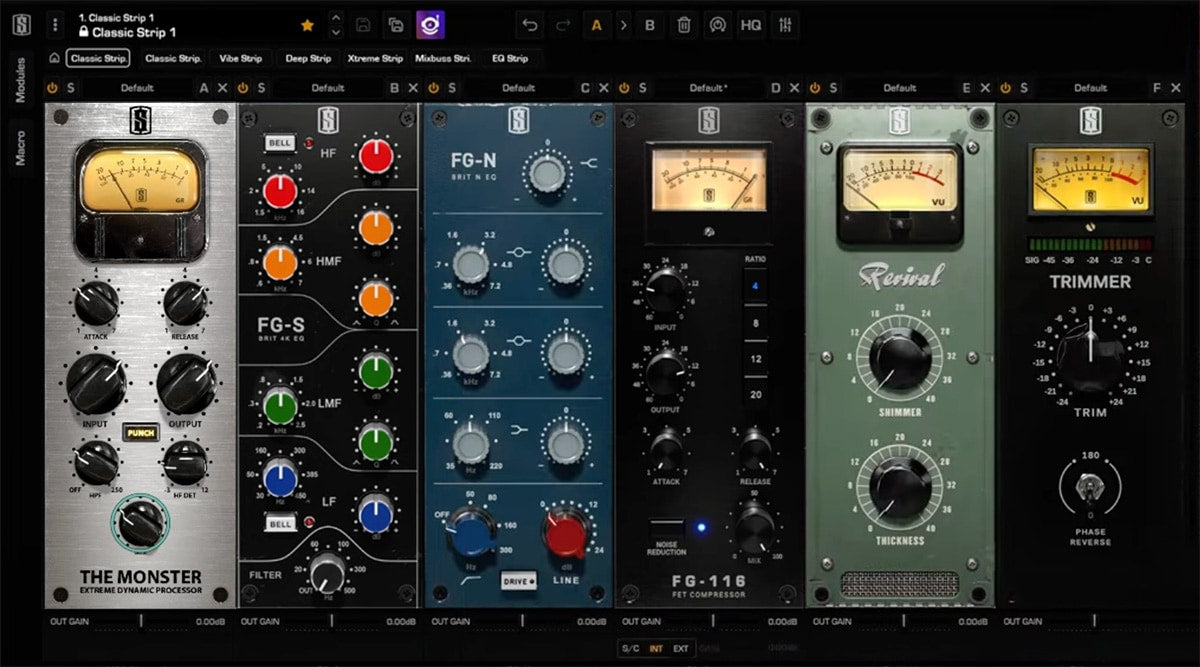Enable HQ mode
Image resolution: width=1200 pixels, height=667 pixels.
pos(752,25)
